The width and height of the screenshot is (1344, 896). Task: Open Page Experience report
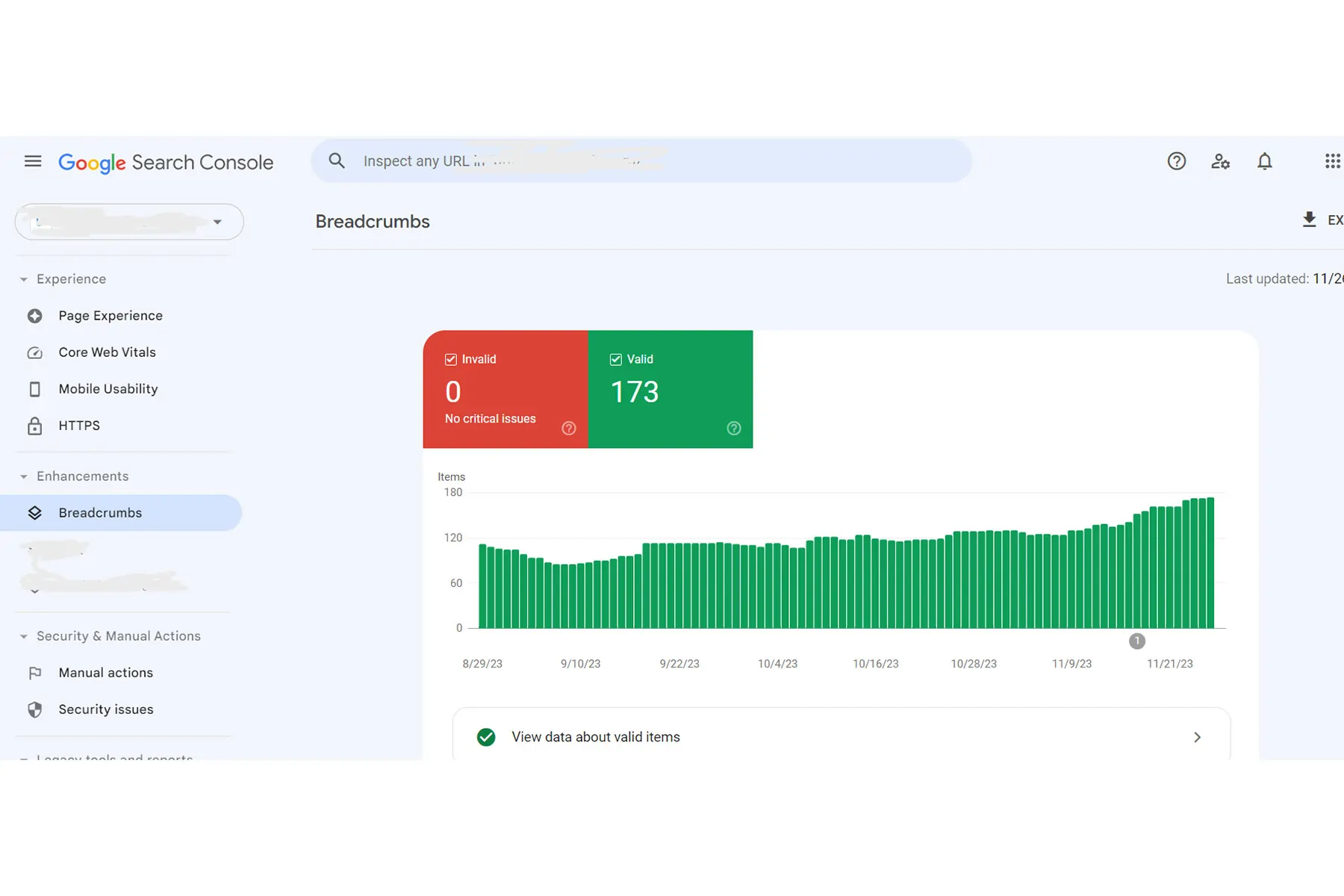coord(111,316)
